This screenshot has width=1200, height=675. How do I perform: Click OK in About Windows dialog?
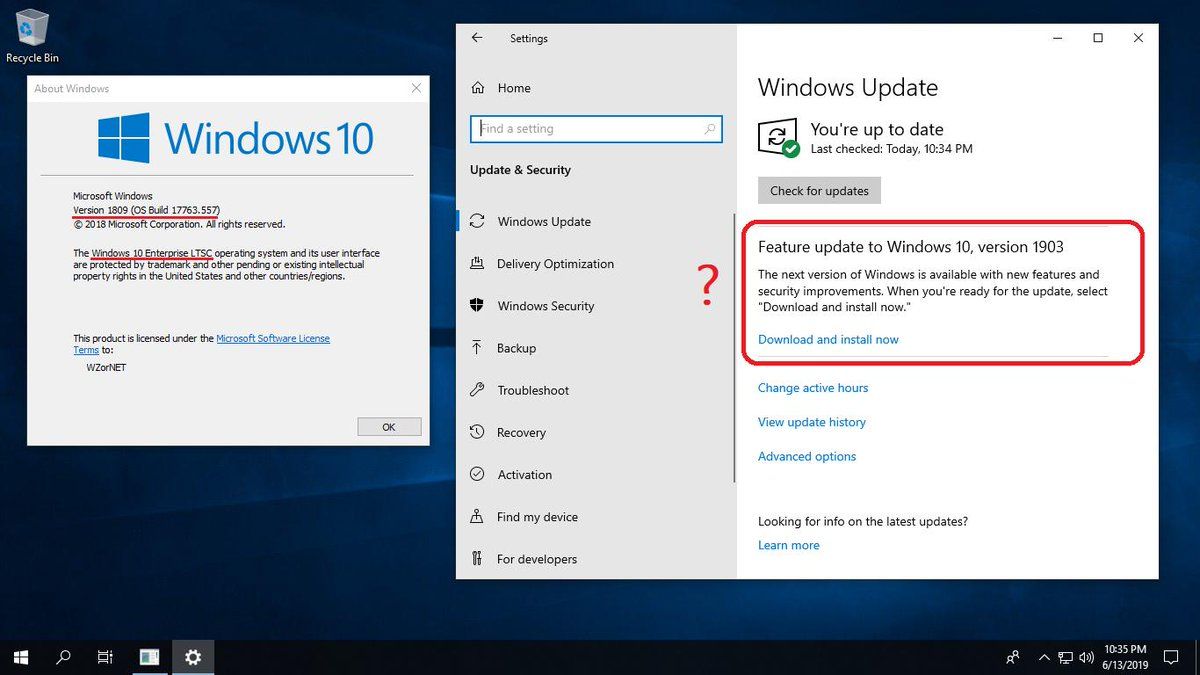point(388,427)
